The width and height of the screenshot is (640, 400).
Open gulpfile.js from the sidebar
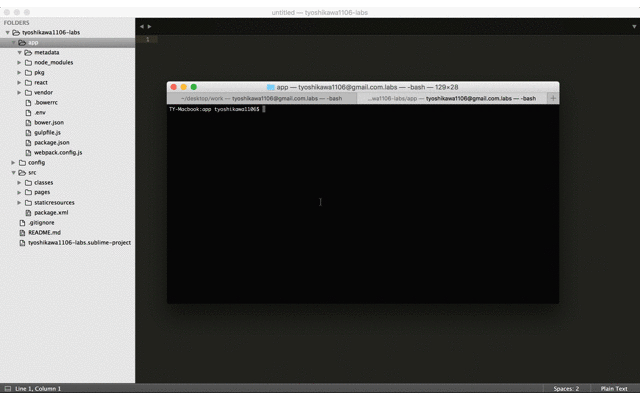click(47, 132)
